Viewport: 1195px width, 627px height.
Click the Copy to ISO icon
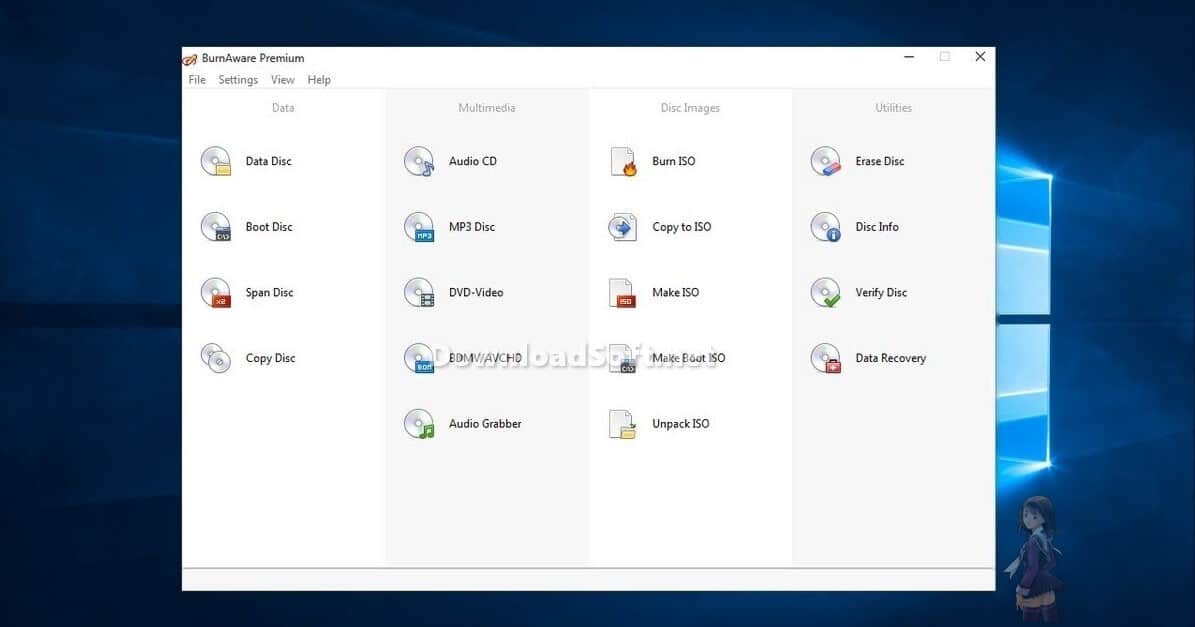(623, 227)
